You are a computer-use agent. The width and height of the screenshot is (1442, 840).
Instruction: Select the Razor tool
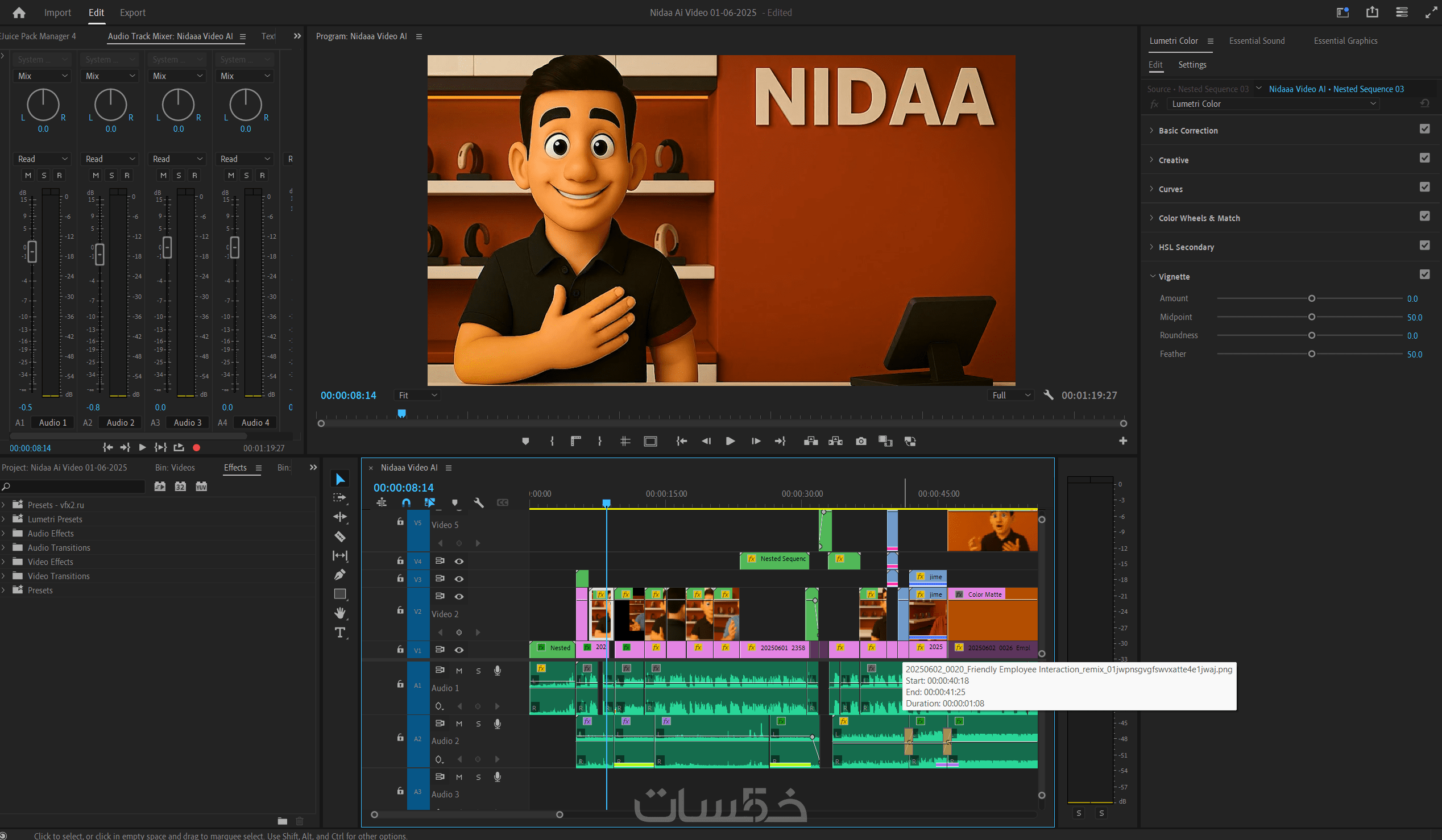(x=340, y=537)
